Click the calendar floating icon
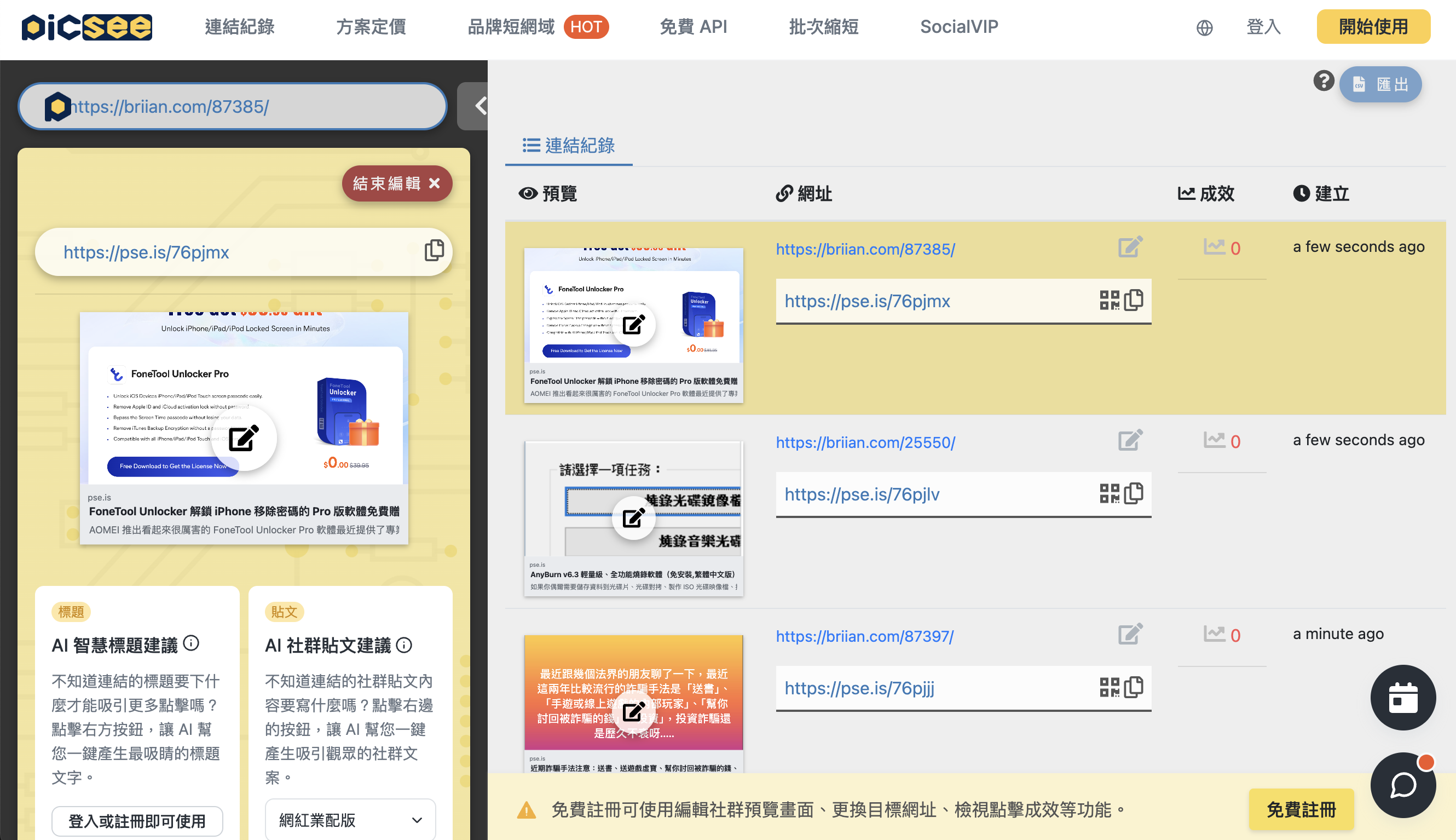 1402,698
